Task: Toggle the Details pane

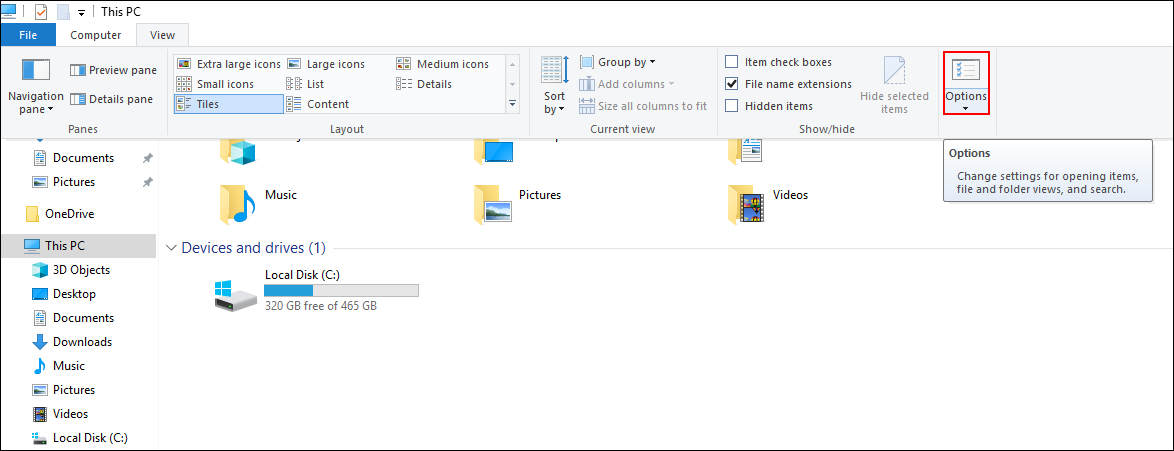Action: 111,99
